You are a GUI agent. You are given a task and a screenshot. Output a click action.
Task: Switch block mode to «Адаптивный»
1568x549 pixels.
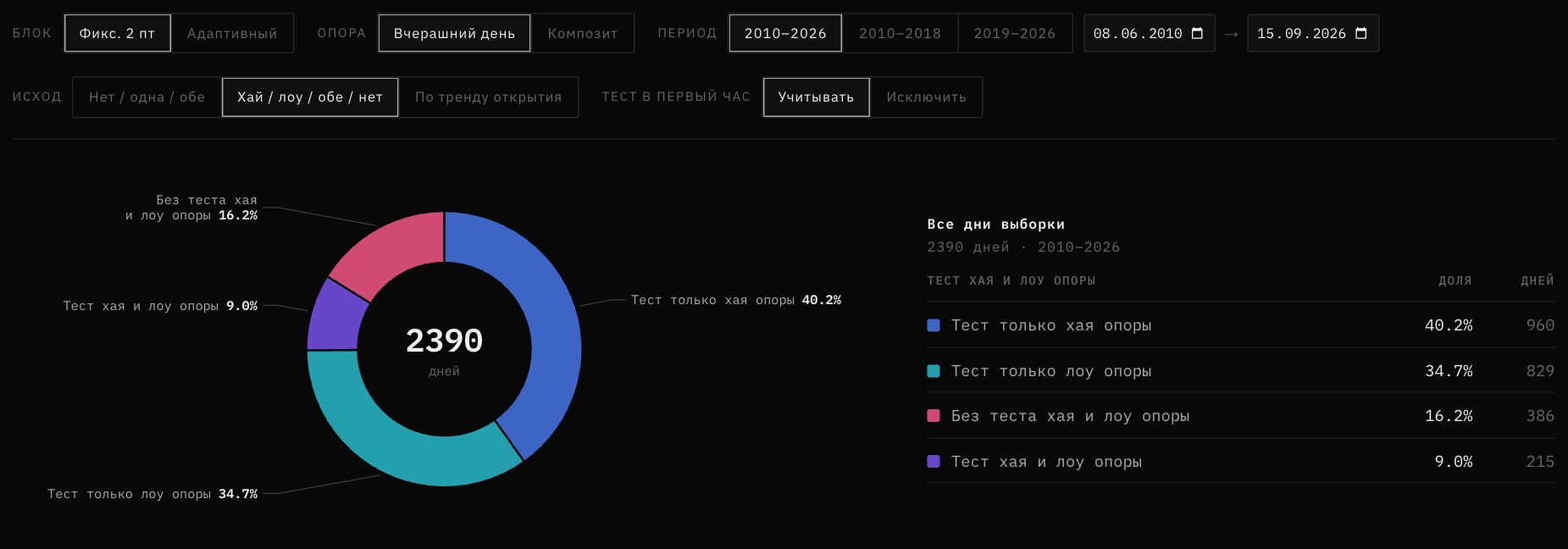[x=232, y=33]
